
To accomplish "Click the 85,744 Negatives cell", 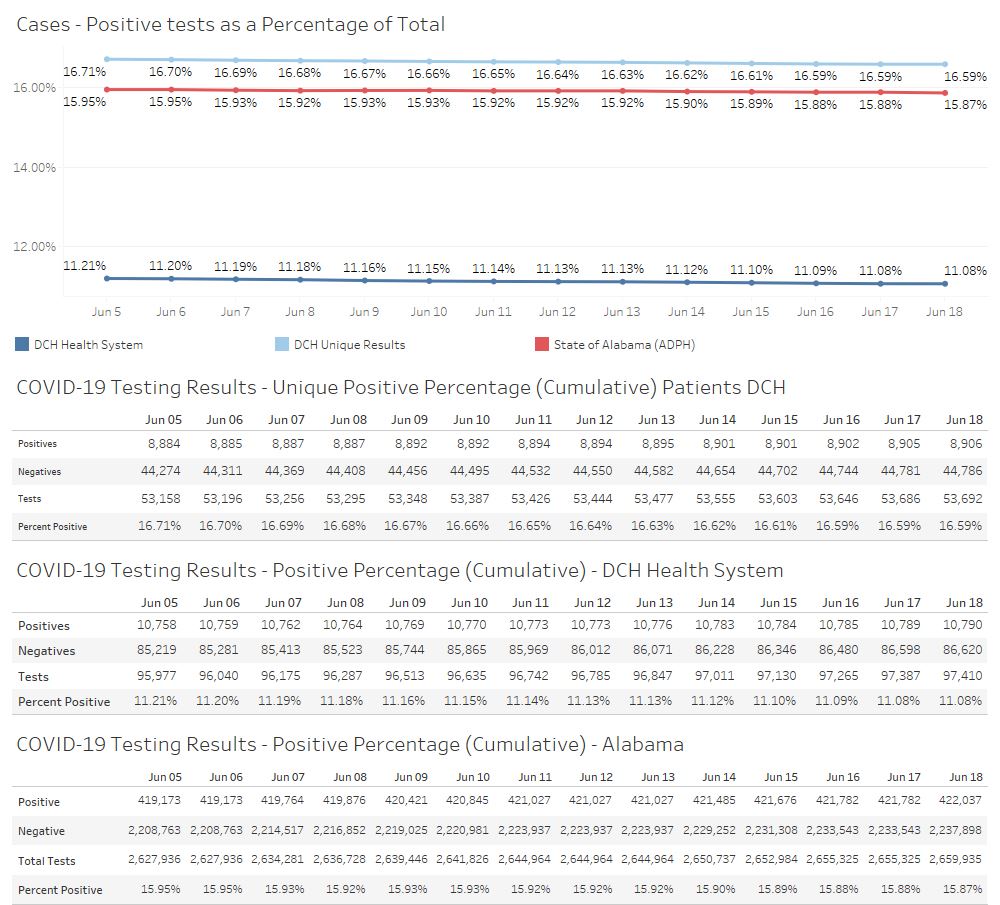I will 404,650.
